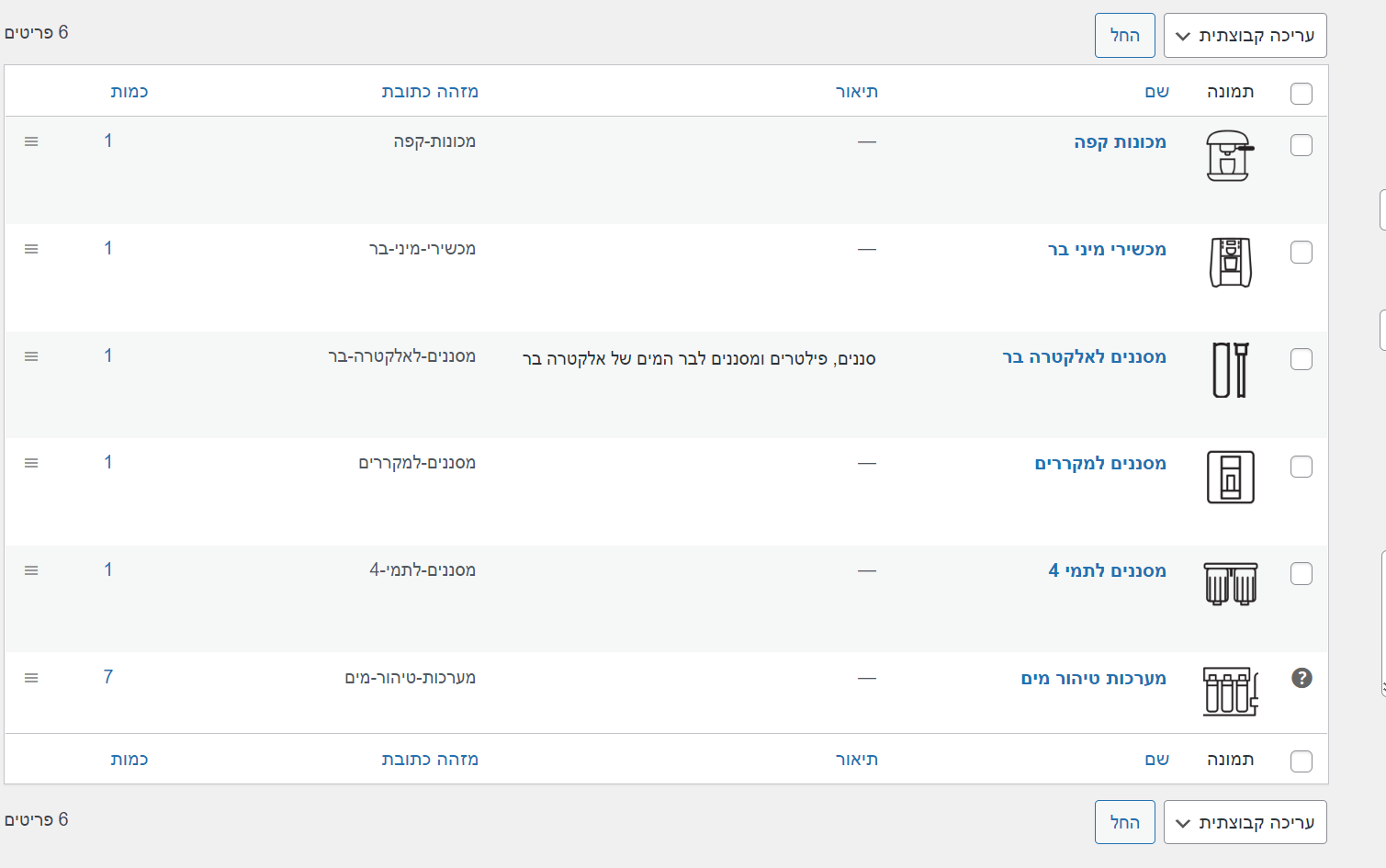Click help question mark icon for מערכות טיהור מים
Viewport: 1386px width, 868px height.
point(1301,678)
